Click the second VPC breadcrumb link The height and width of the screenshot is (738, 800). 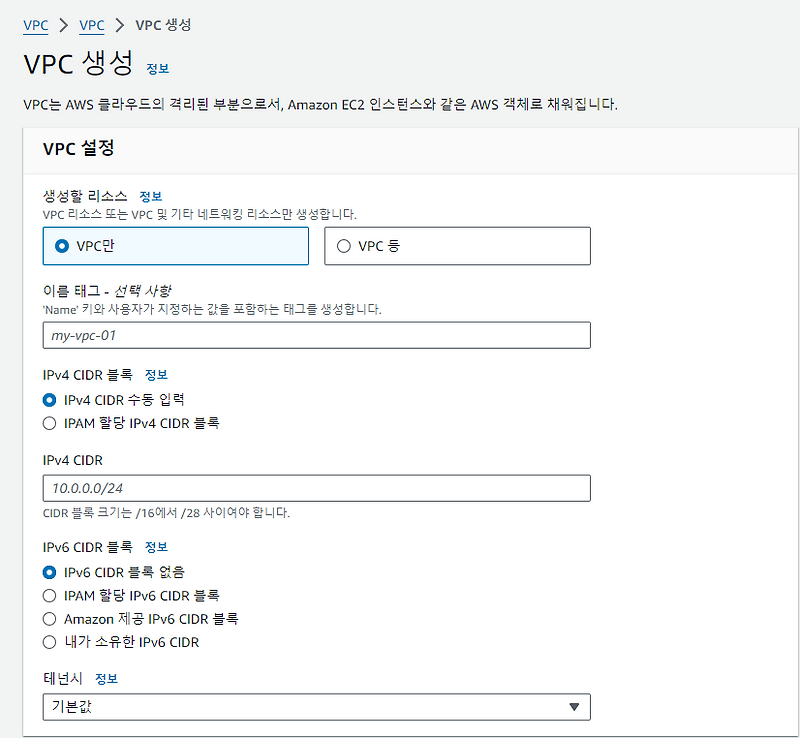(x=91, y=25)
